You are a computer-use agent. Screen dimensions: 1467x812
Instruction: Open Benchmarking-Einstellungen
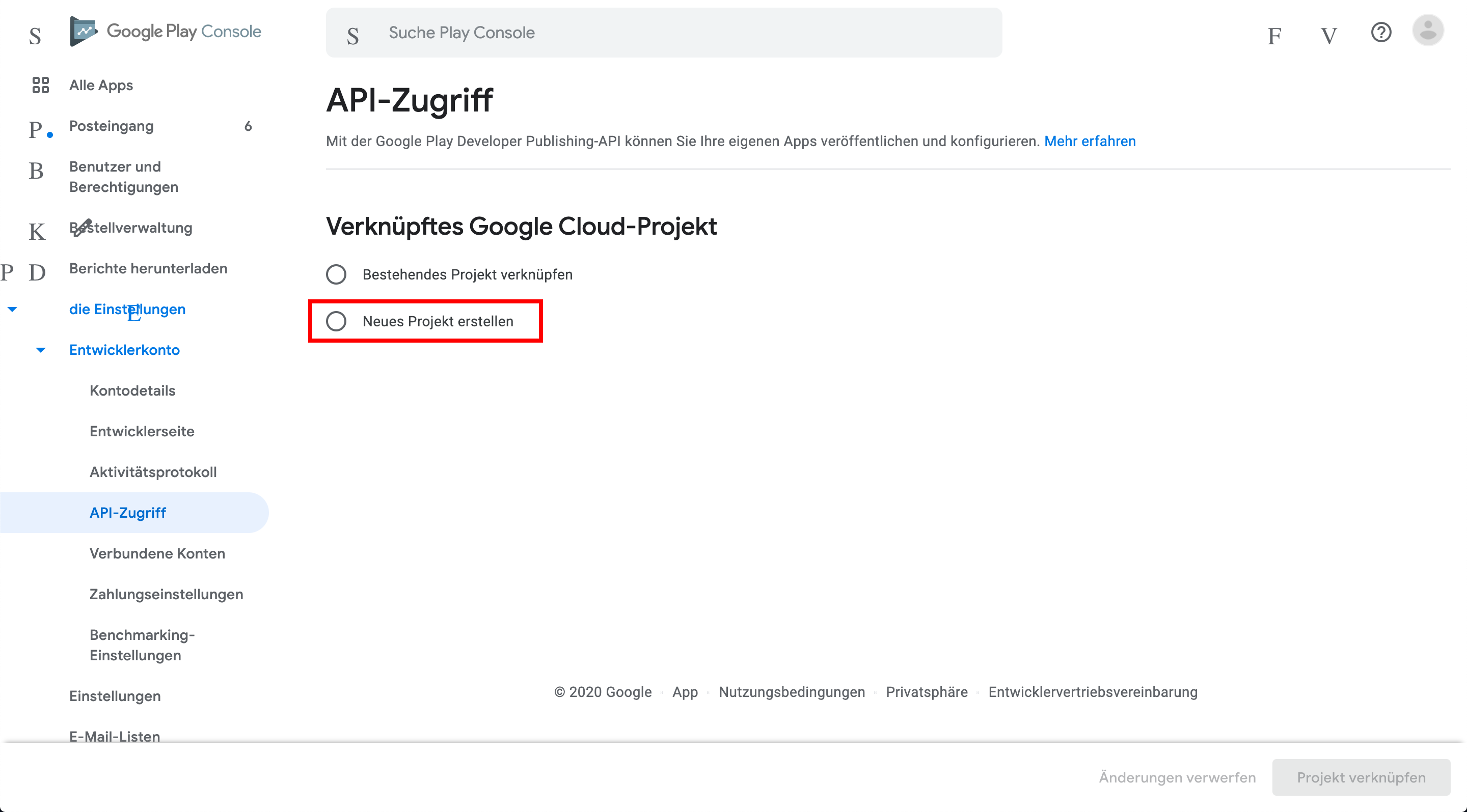[x=143, y=646]
